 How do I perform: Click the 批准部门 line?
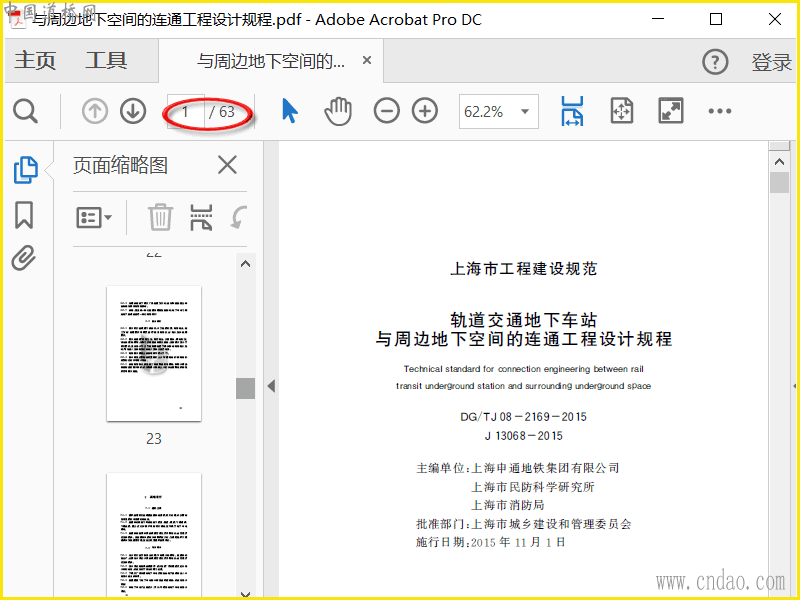click(523, 524)
